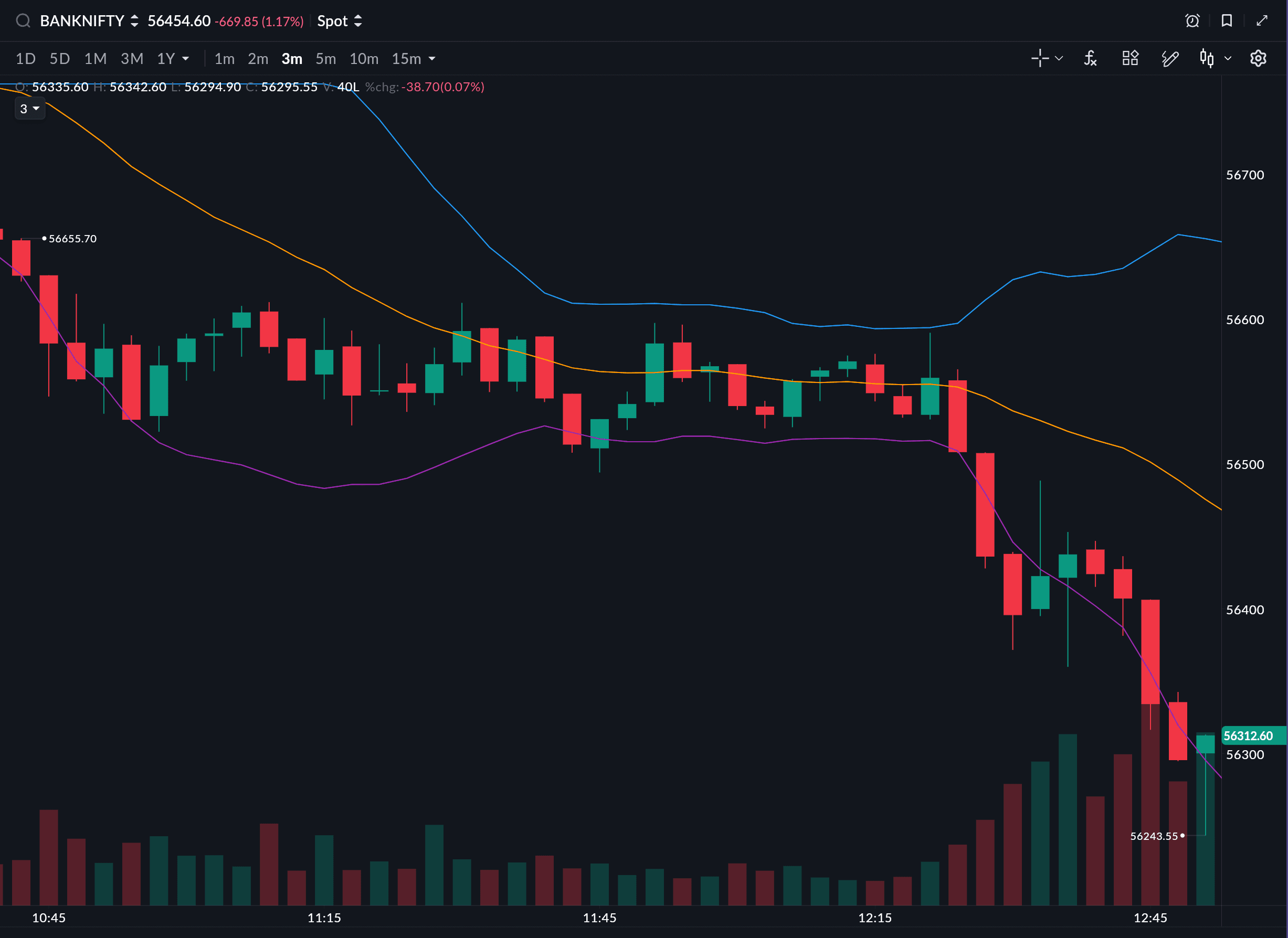Open chart settings gear icon

point(1258,58)
